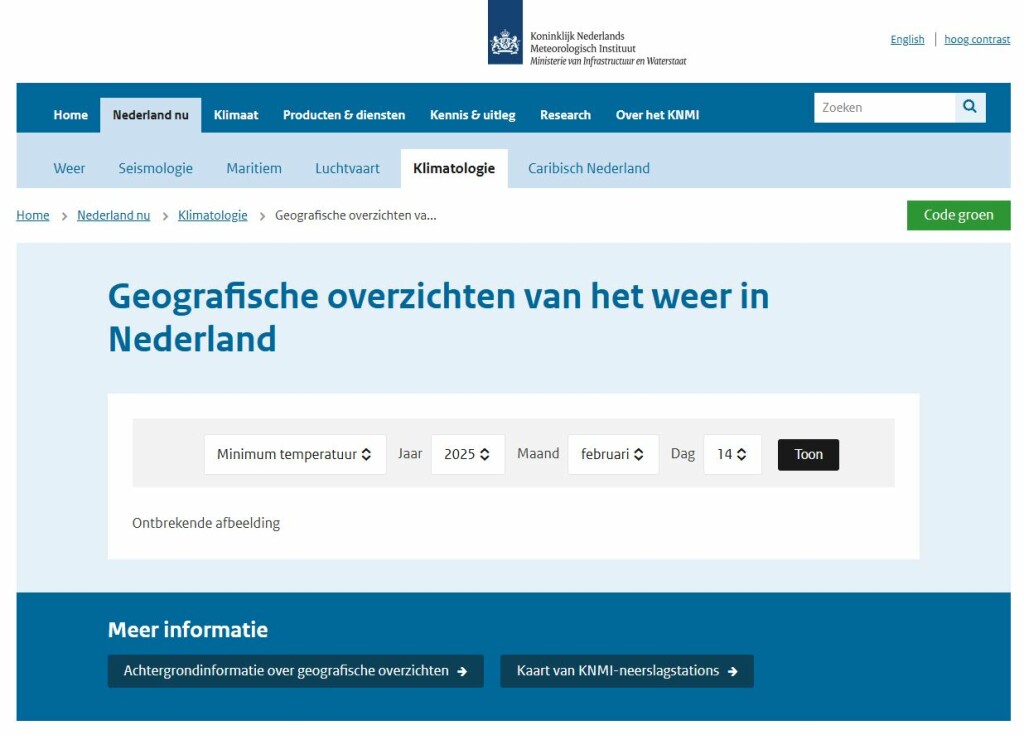Expand the Maand februari selector
The width and height of the screenshot is (1024, 735).
point(613,454)
